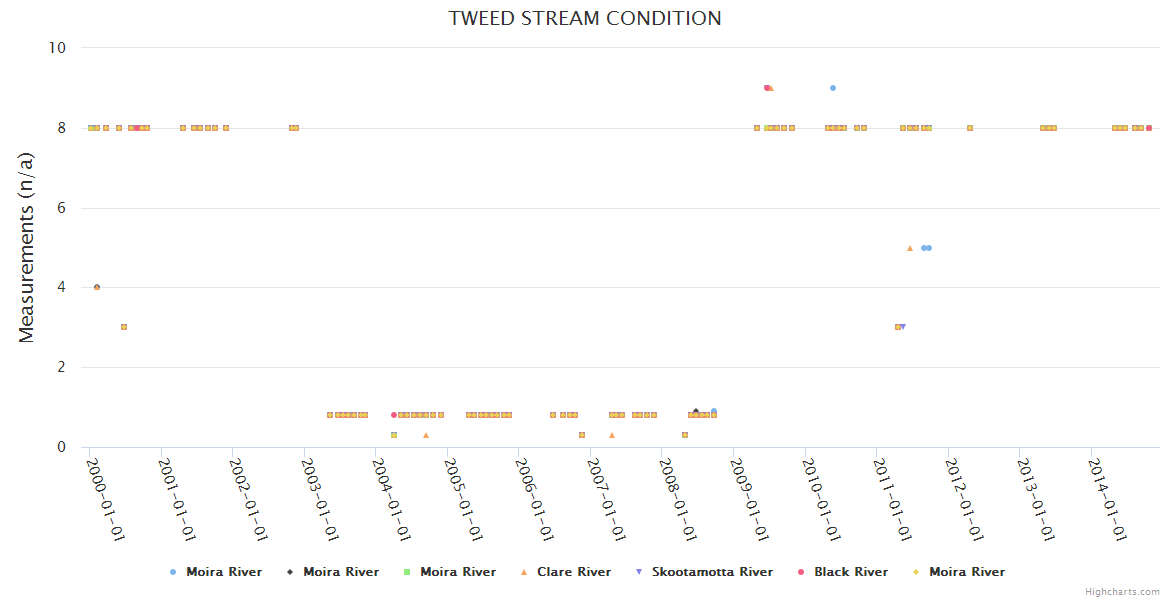Toggle the blue circle Moira River legend marker

tap(173, 572)
